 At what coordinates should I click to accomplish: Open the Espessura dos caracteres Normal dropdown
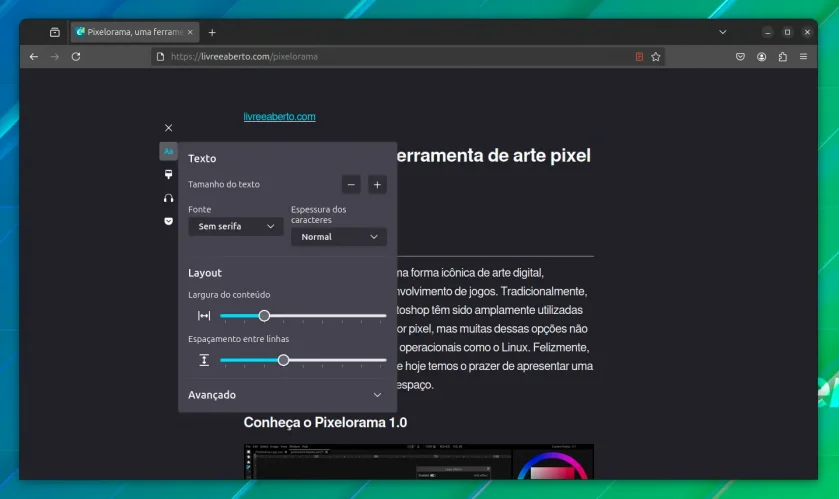coord(339,237)
